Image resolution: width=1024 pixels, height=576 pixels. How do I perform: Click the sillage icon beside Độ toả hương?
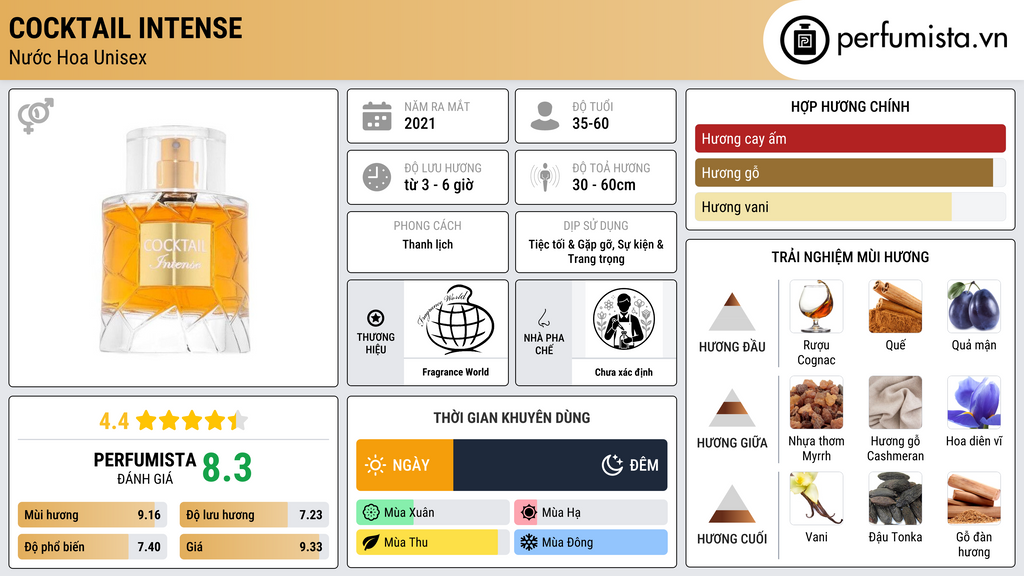pyautogui.click(x=545, y=178)
